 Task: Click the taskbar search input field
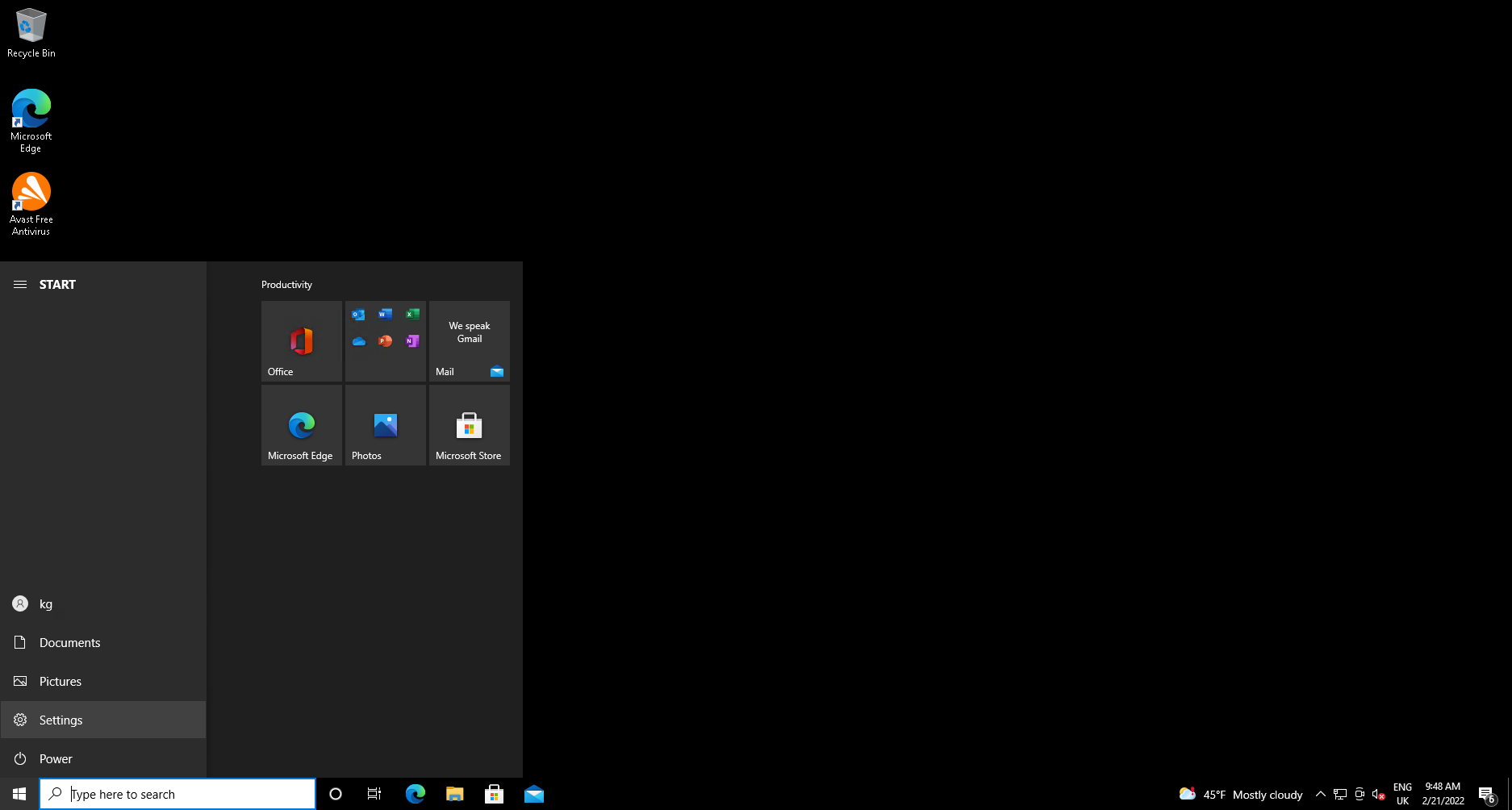pyautogui.click(x=178, y=794)
